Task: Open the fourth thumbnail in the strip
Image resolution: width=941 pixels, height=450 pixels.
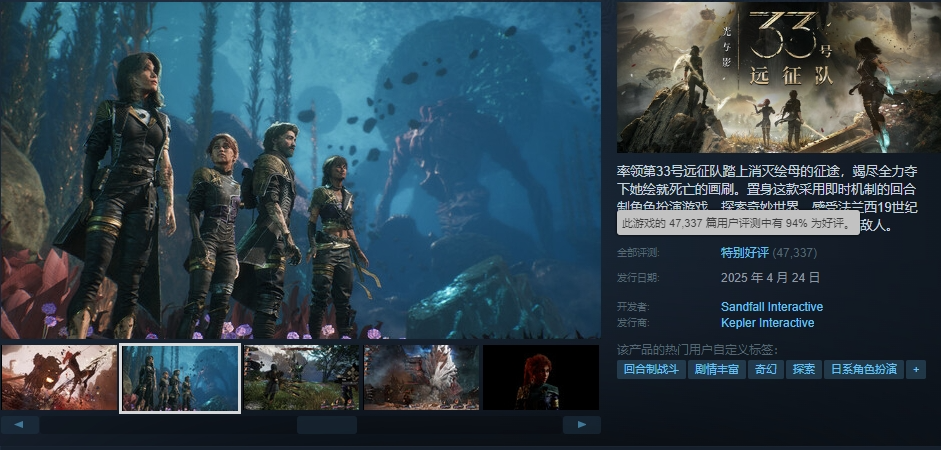Action: click(421, 378)
